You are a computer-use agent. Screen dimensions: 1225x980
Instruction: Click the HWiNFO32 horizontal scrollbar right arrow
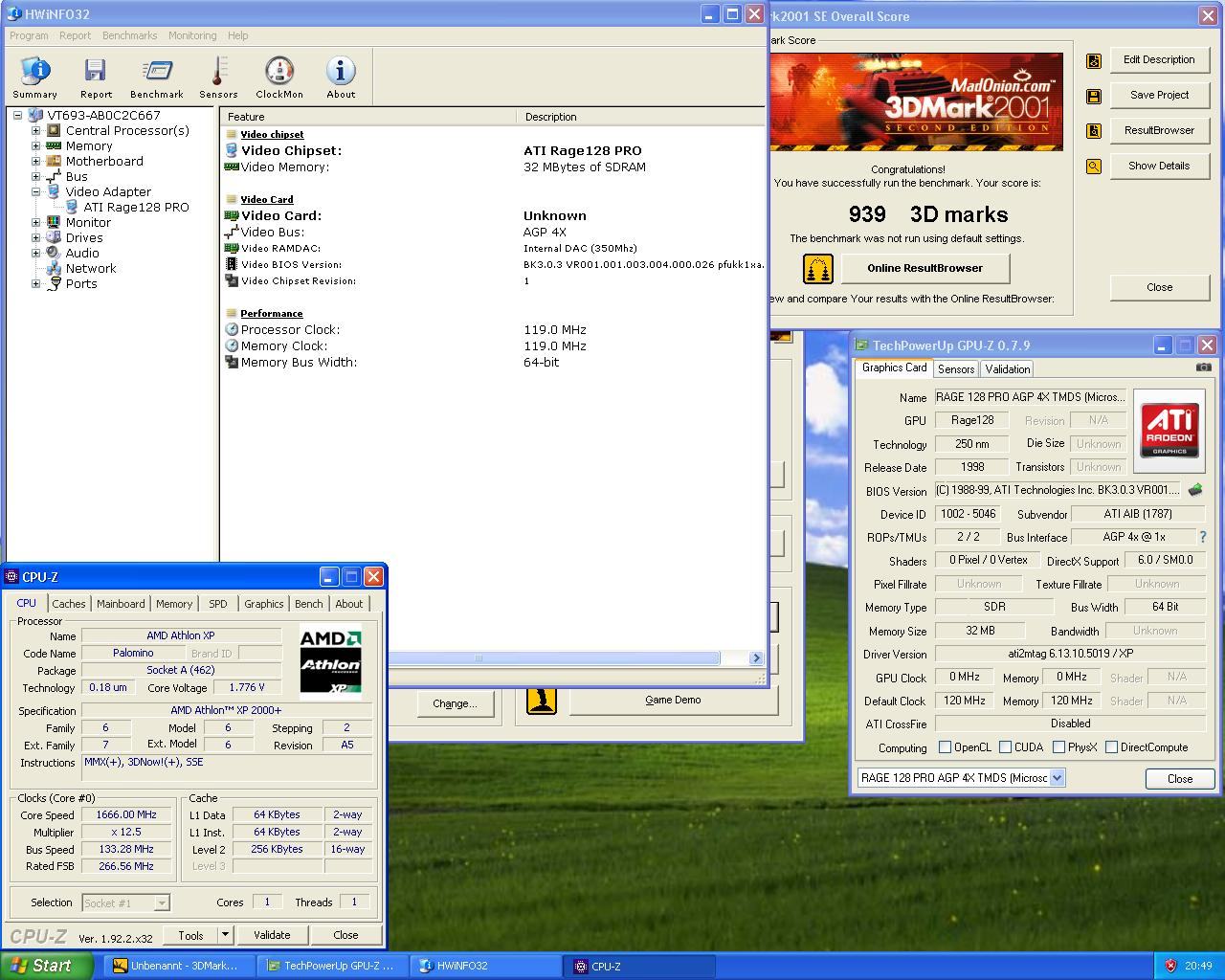click(x=756, y=658)
